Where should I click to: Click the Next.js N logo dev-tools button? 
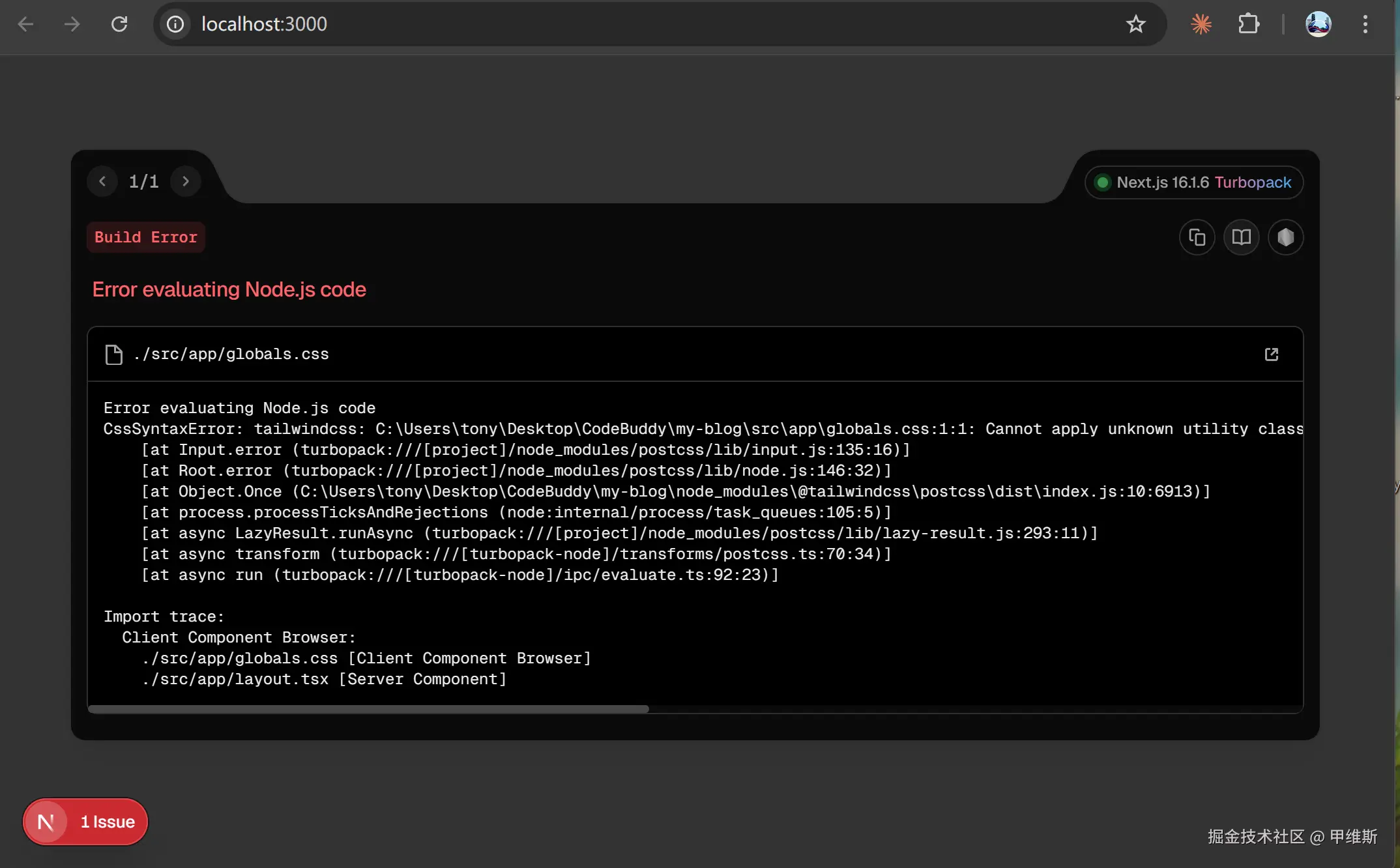point(46,822)
